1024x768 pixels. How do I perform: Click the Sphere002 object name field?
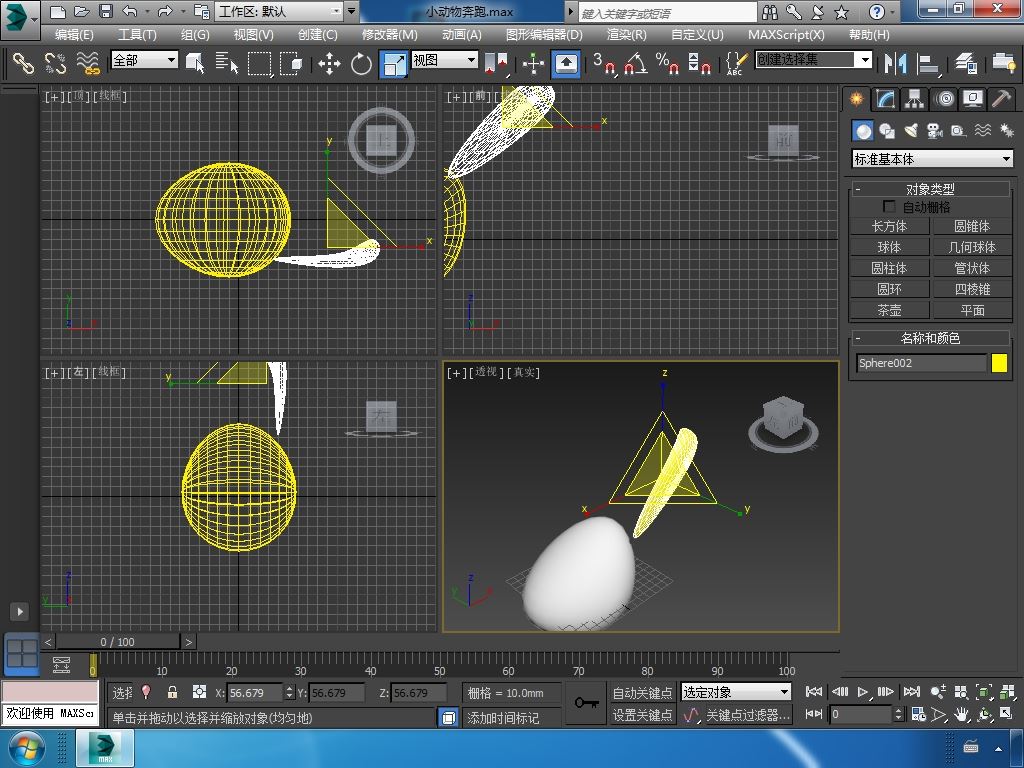[921, 363]
